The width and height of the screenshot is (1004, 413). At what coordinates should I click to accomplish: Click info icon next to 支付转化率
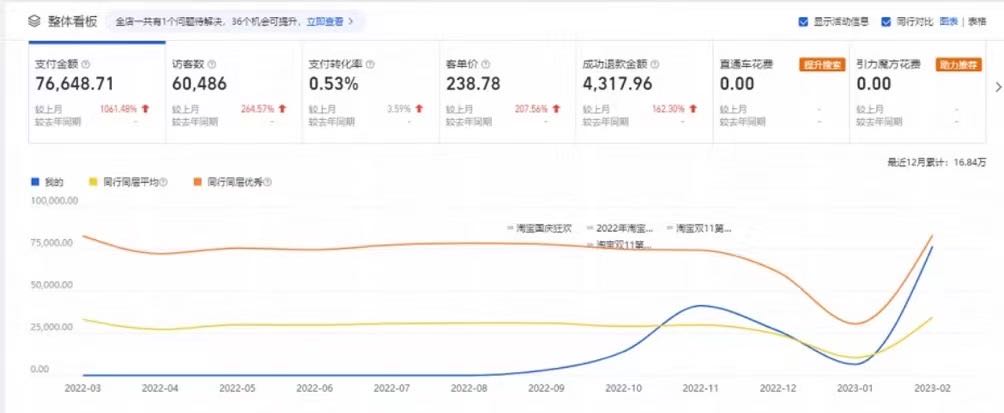pyautogui.click(x=371, y=64)
